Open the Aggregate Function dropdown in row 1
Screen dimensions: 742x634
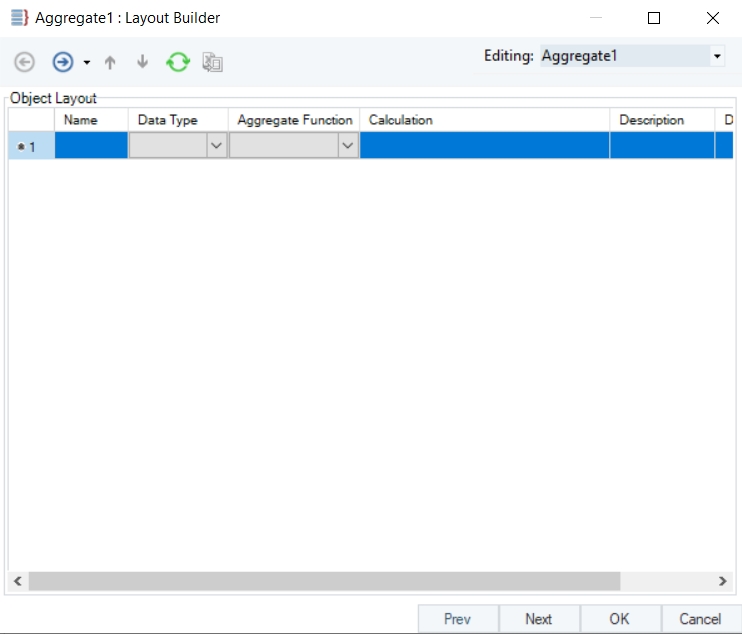tap(347, 146)
